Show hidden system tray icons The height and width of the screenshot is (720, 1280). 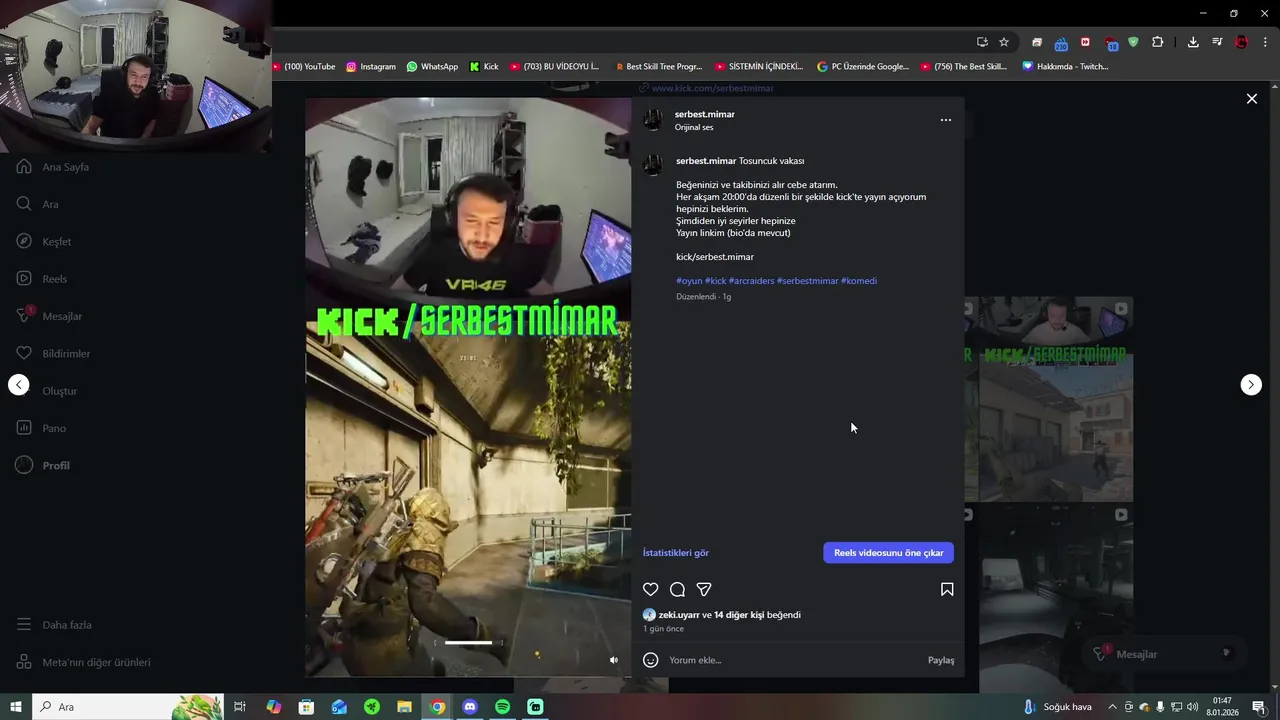[1112, 707]
